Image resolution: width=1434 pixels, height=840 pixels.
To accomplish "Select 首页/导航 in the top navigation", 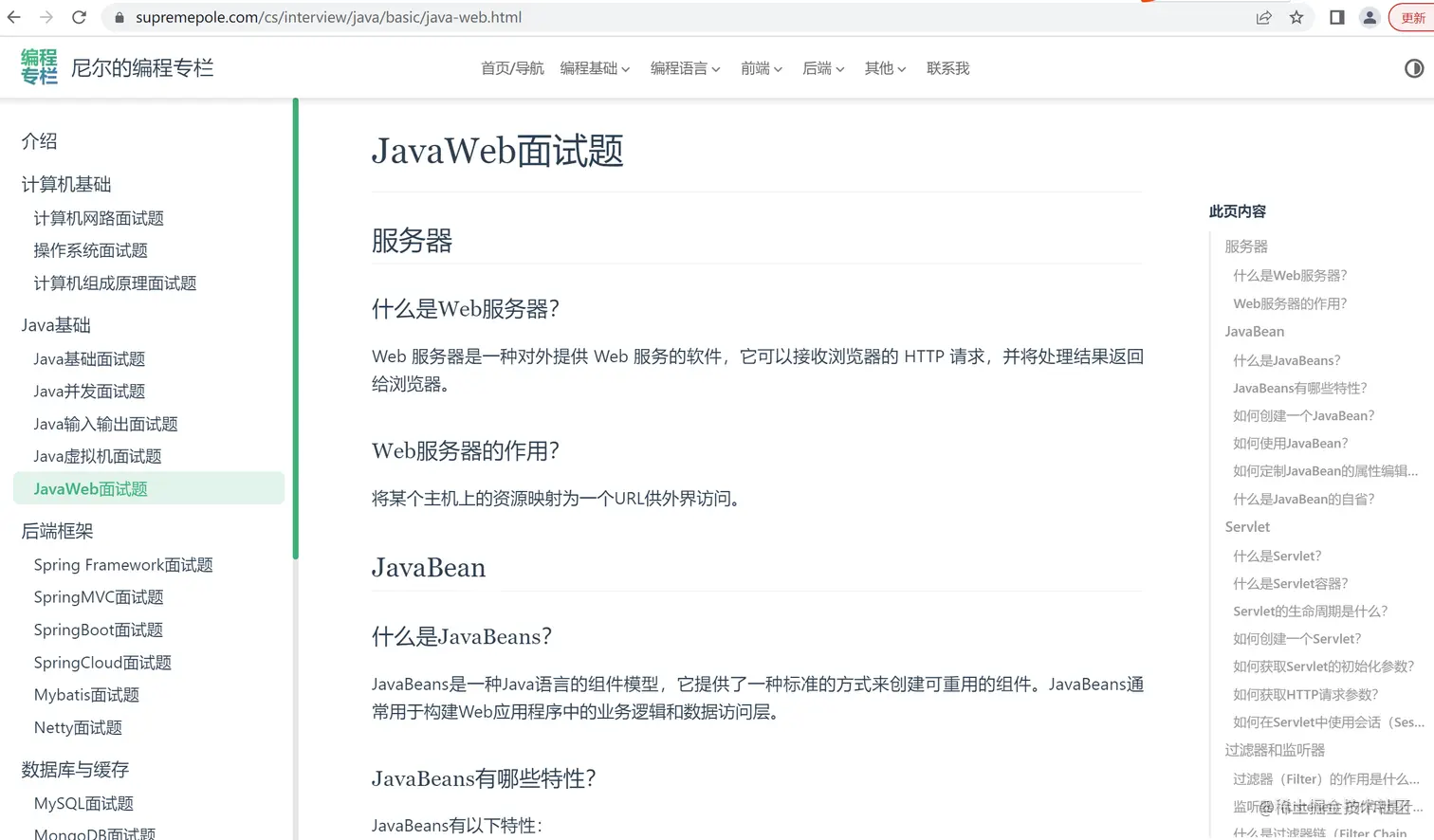I will 511,67.
